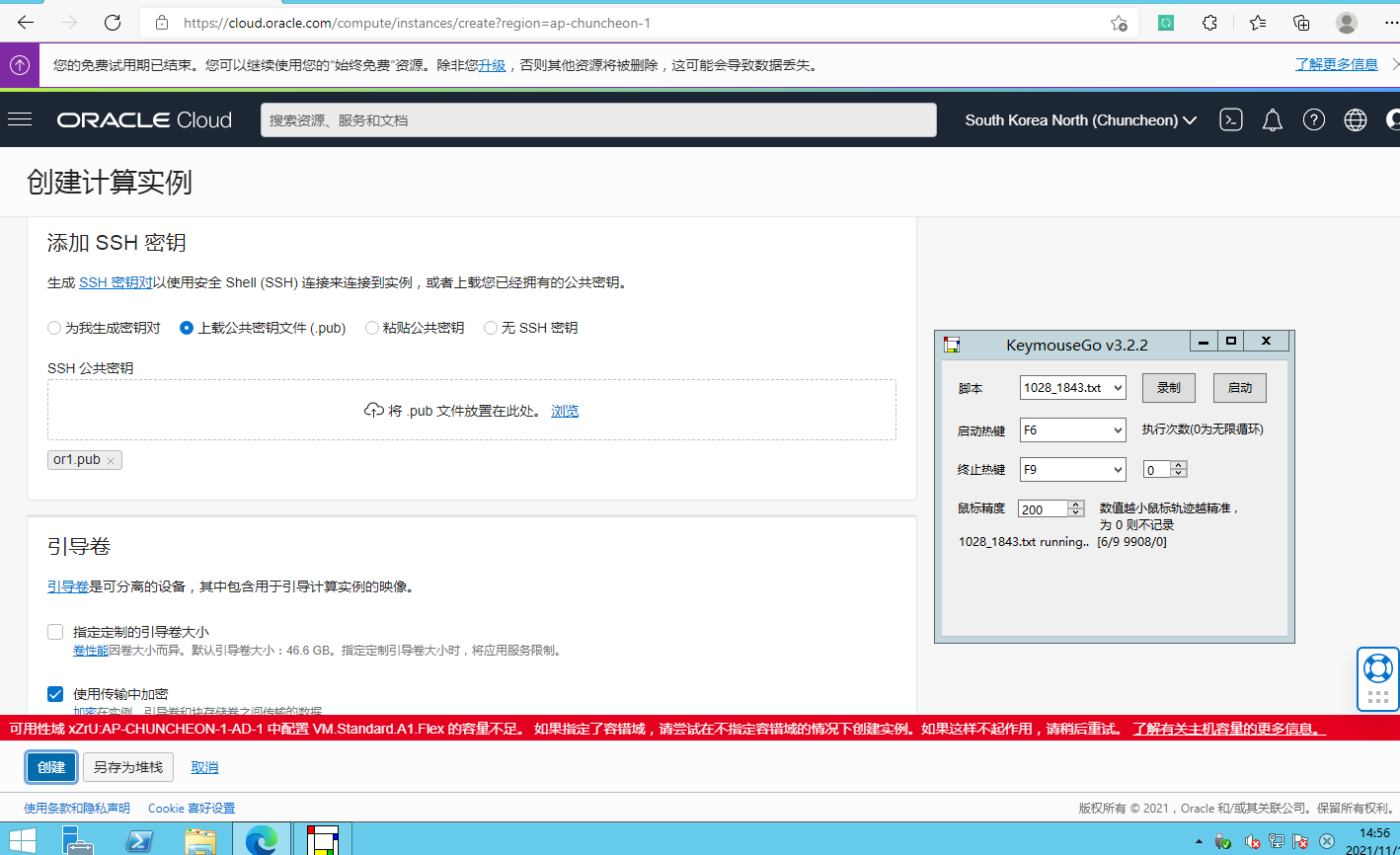
Task: Decrease the 鼠标精度 spinner value
Action: 1076,512
